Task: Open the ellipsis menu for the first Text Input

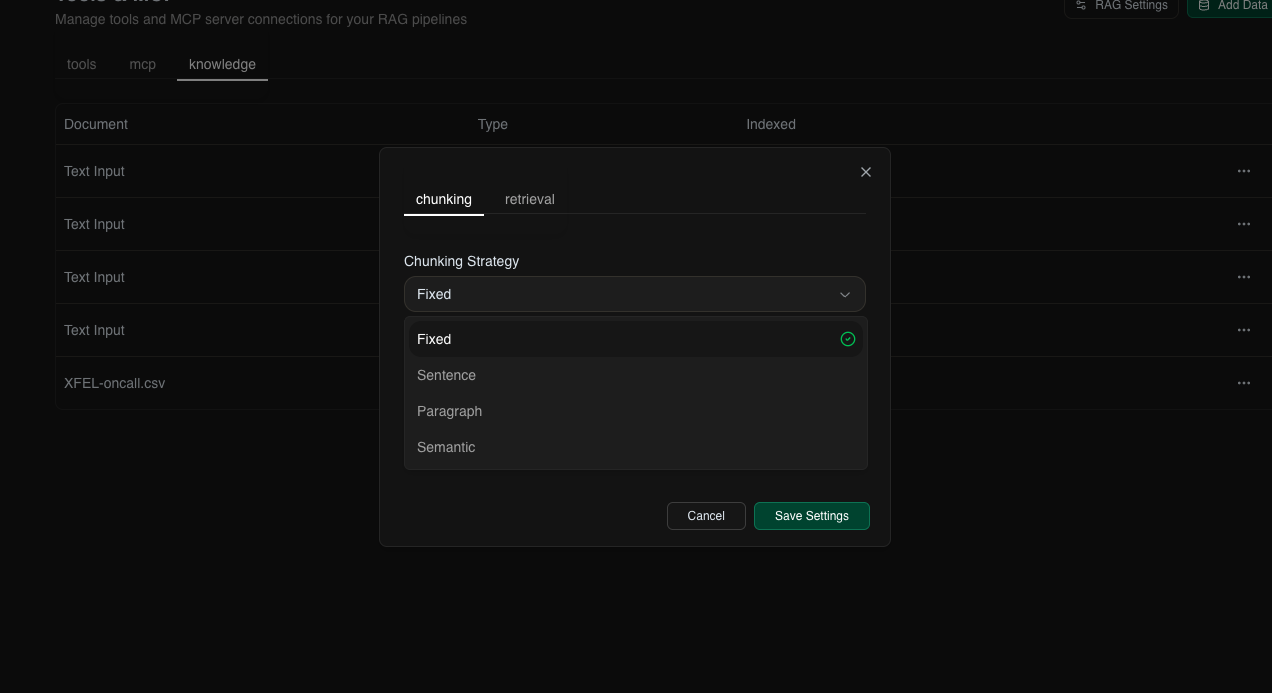Action: pos(1244,171)
